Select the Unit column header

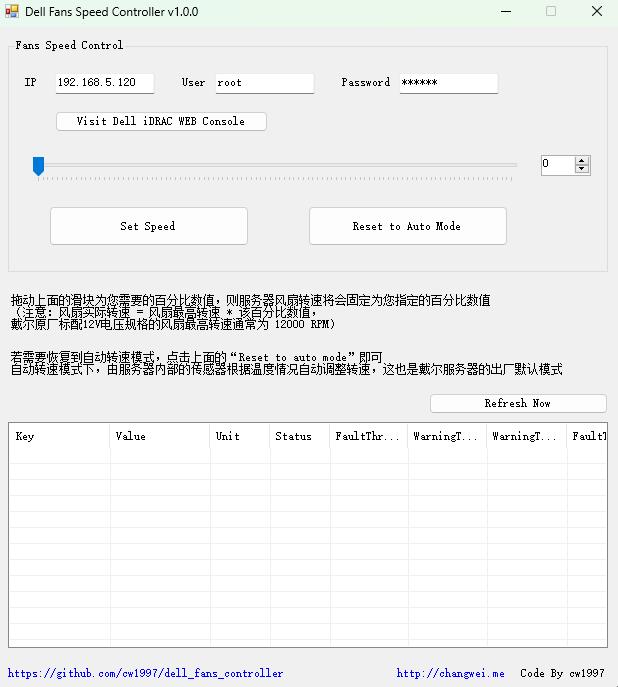240,436
